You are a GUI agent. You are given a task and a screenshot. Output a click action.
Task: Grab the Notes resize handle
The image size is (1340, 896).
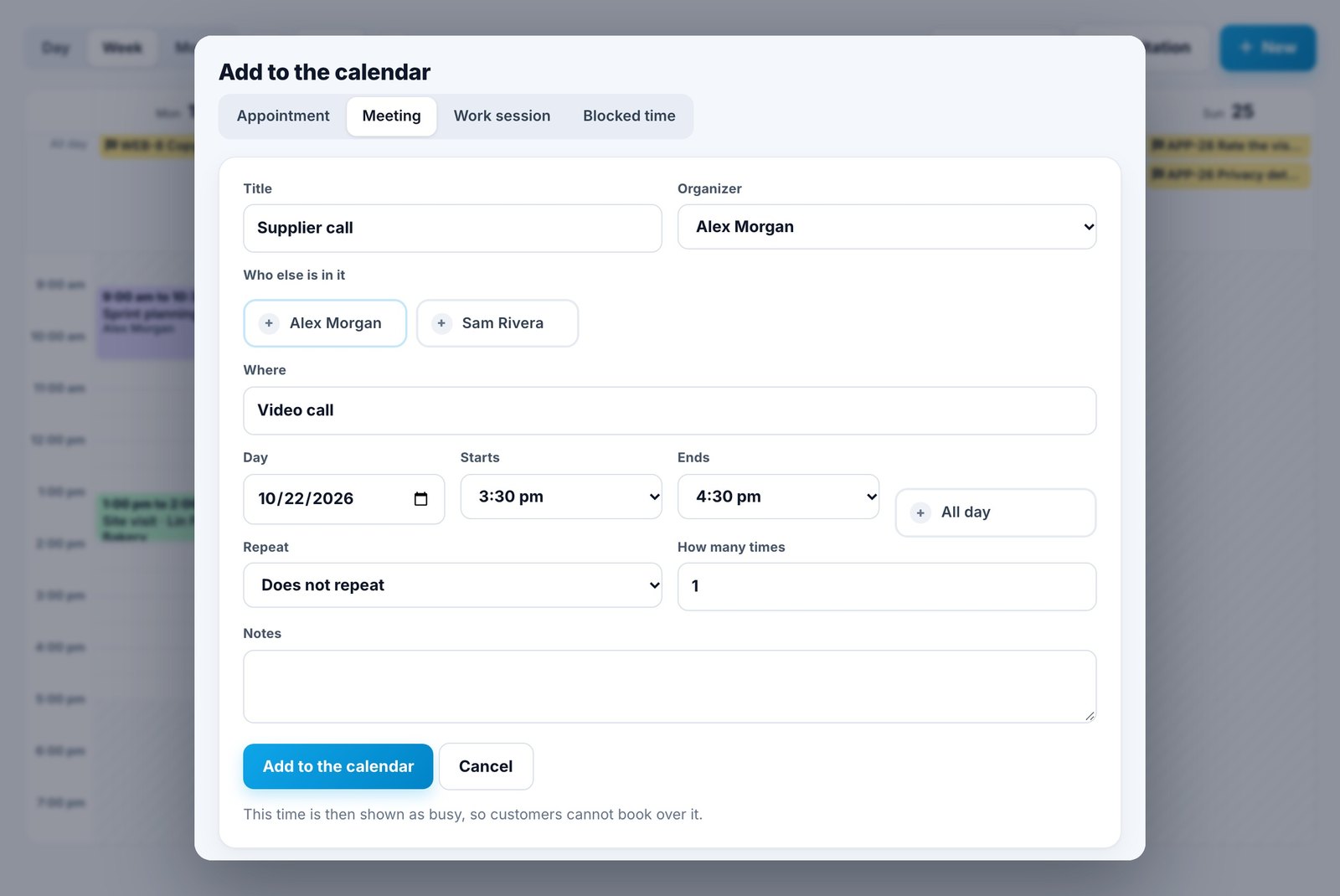(1089, 715)
